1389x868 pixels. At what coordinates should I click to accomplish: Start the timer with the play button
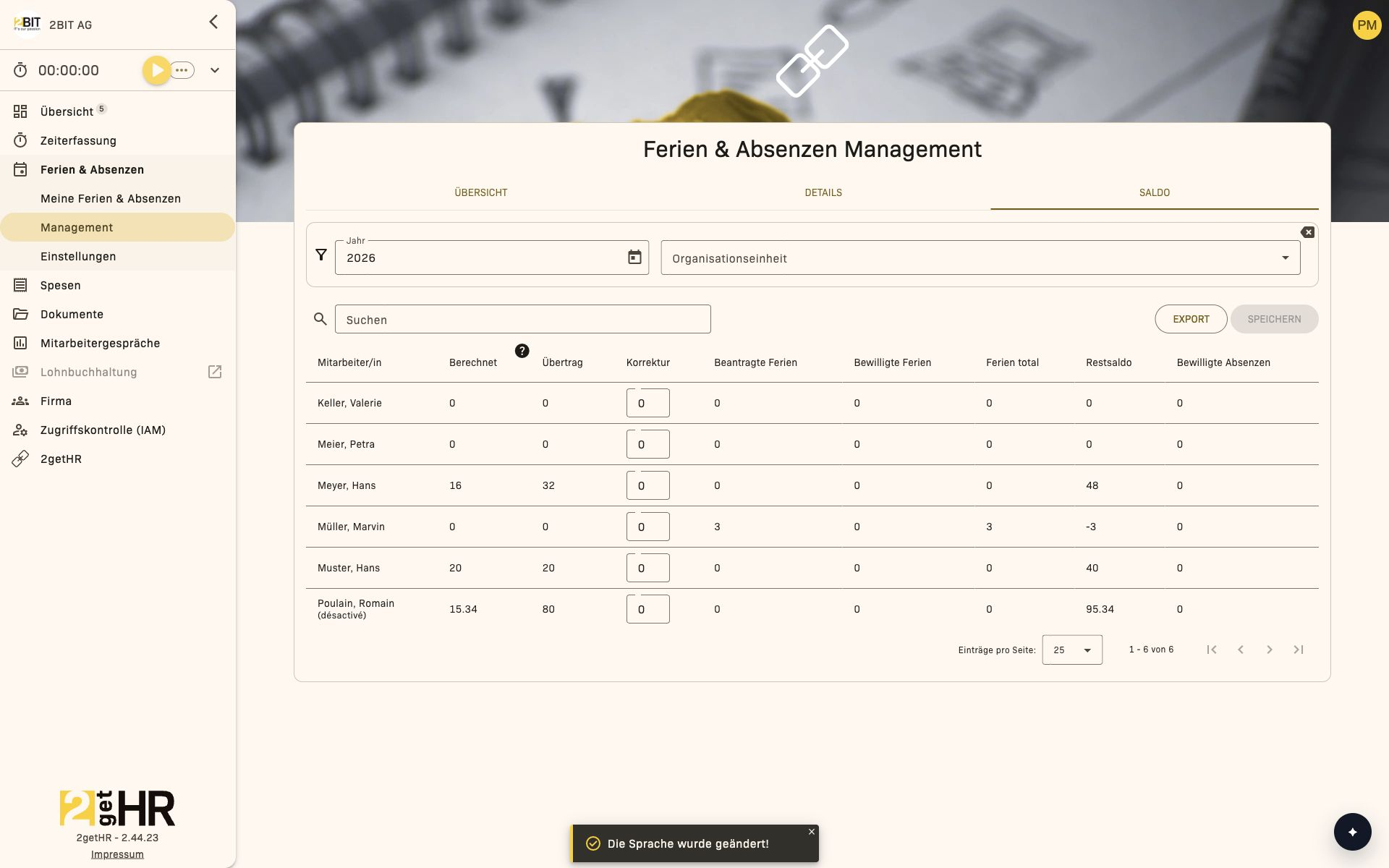(156, 70)
